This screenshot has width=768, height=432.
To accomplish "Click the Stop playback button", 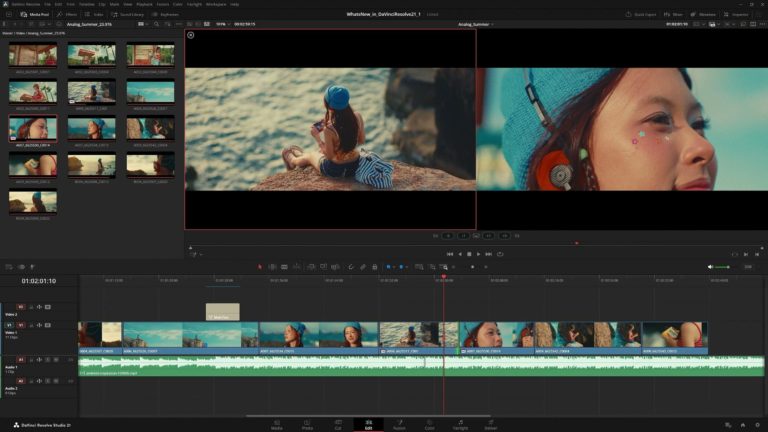I will tap(469, 254).
